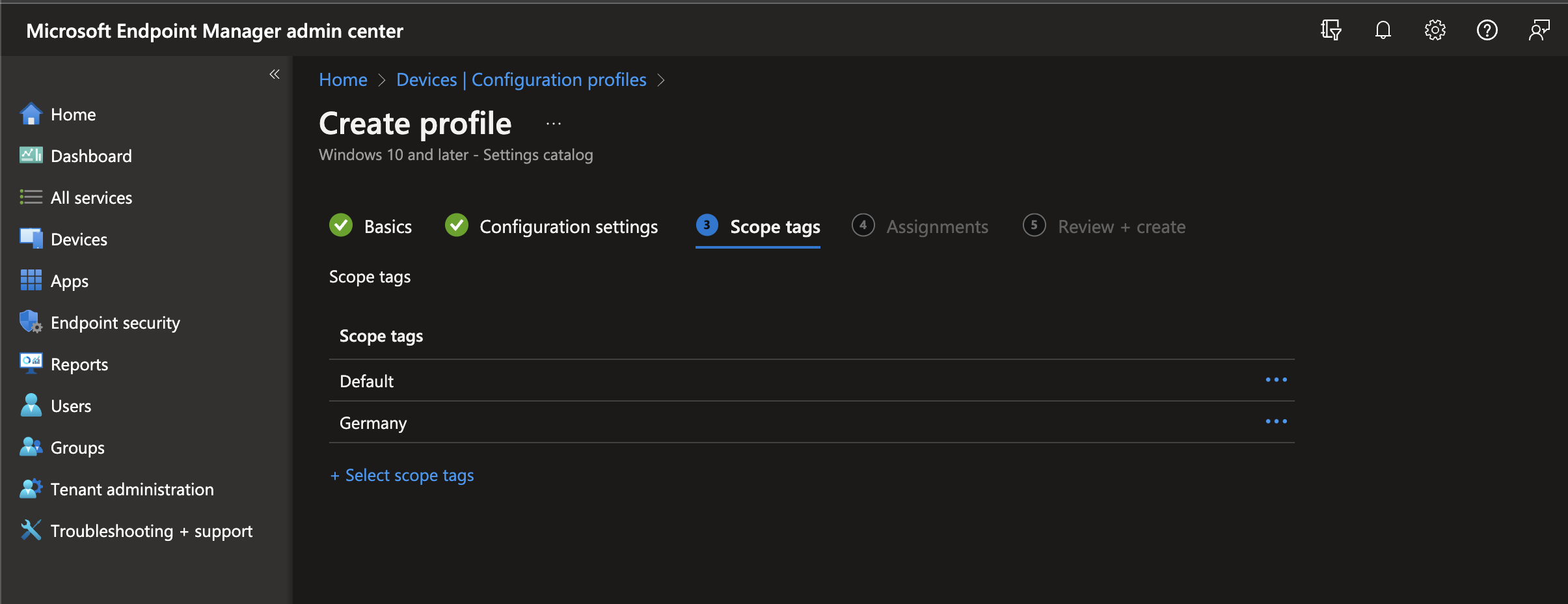1568x604 pixels.
Task: Open Devices | Configuration profiles breadcrumb
Action: click(520, 79)
